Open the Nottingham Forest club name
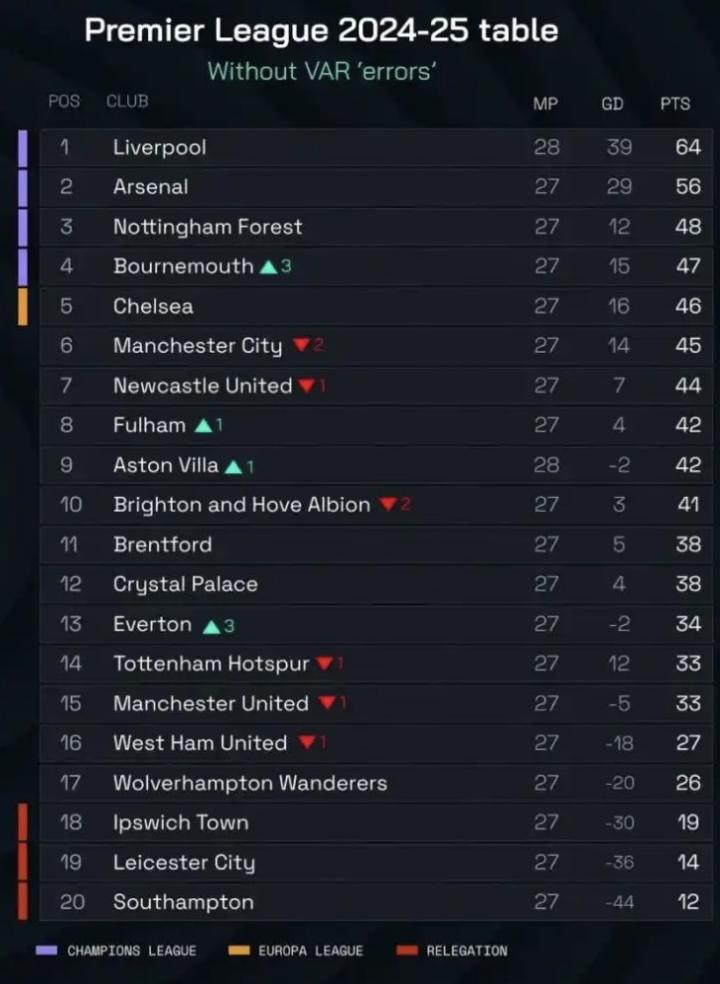Screen dimensions: 720x984 207,227
